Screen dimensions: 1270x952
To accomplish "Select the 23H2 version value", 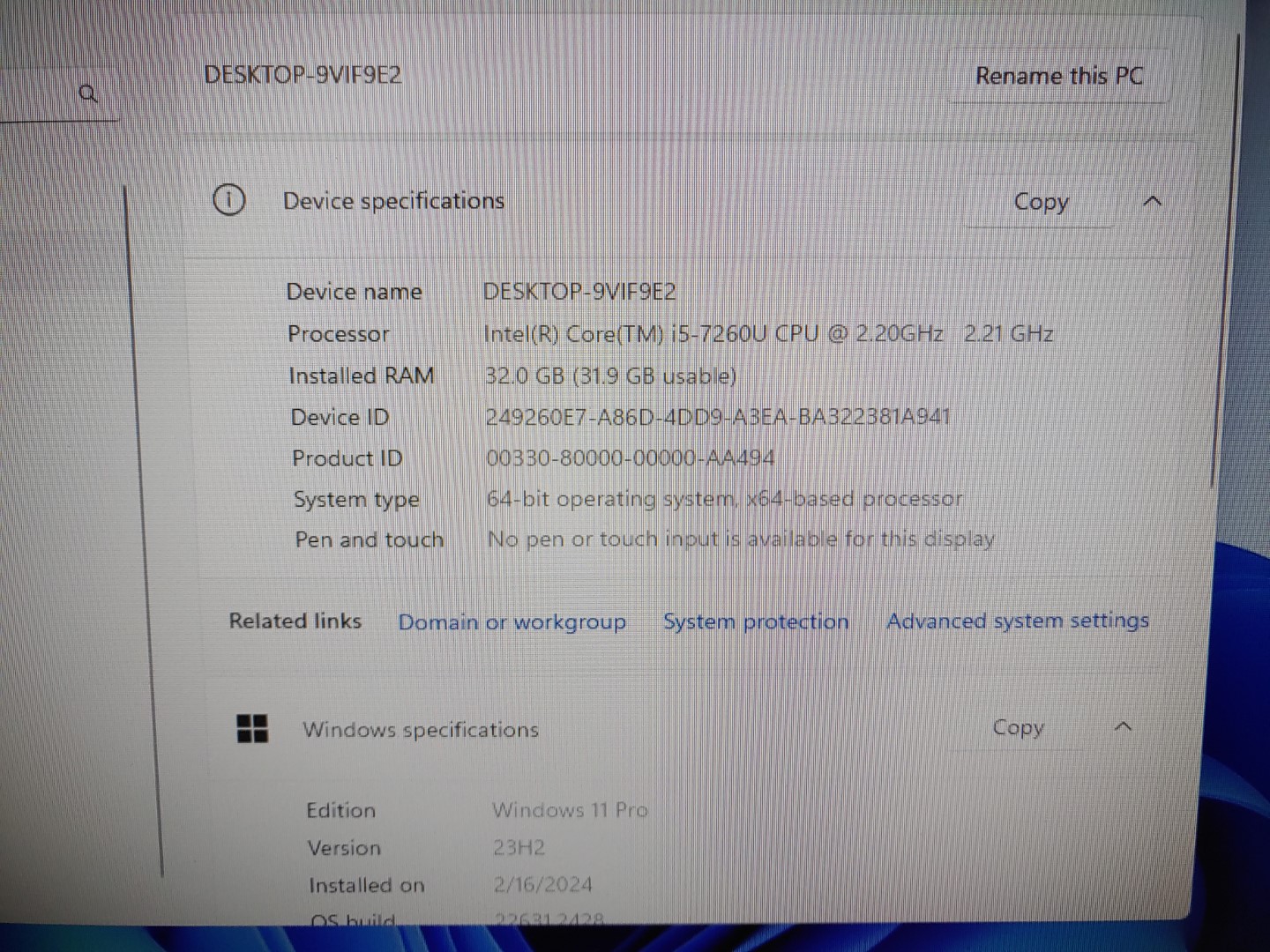I will pyautogui.click(x=519, y=847).
